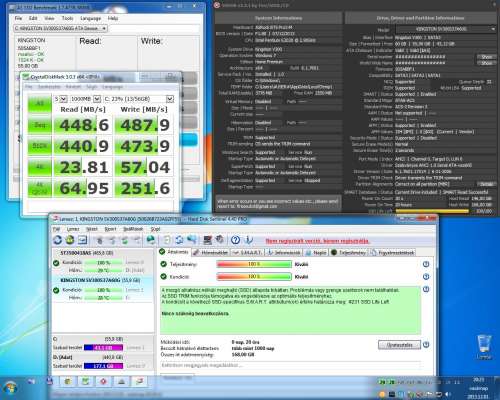Viewport: 500px width, 400px height.
Task: Open Súgó menu in Hard Disk Sentinel
Action: (155, 229)
